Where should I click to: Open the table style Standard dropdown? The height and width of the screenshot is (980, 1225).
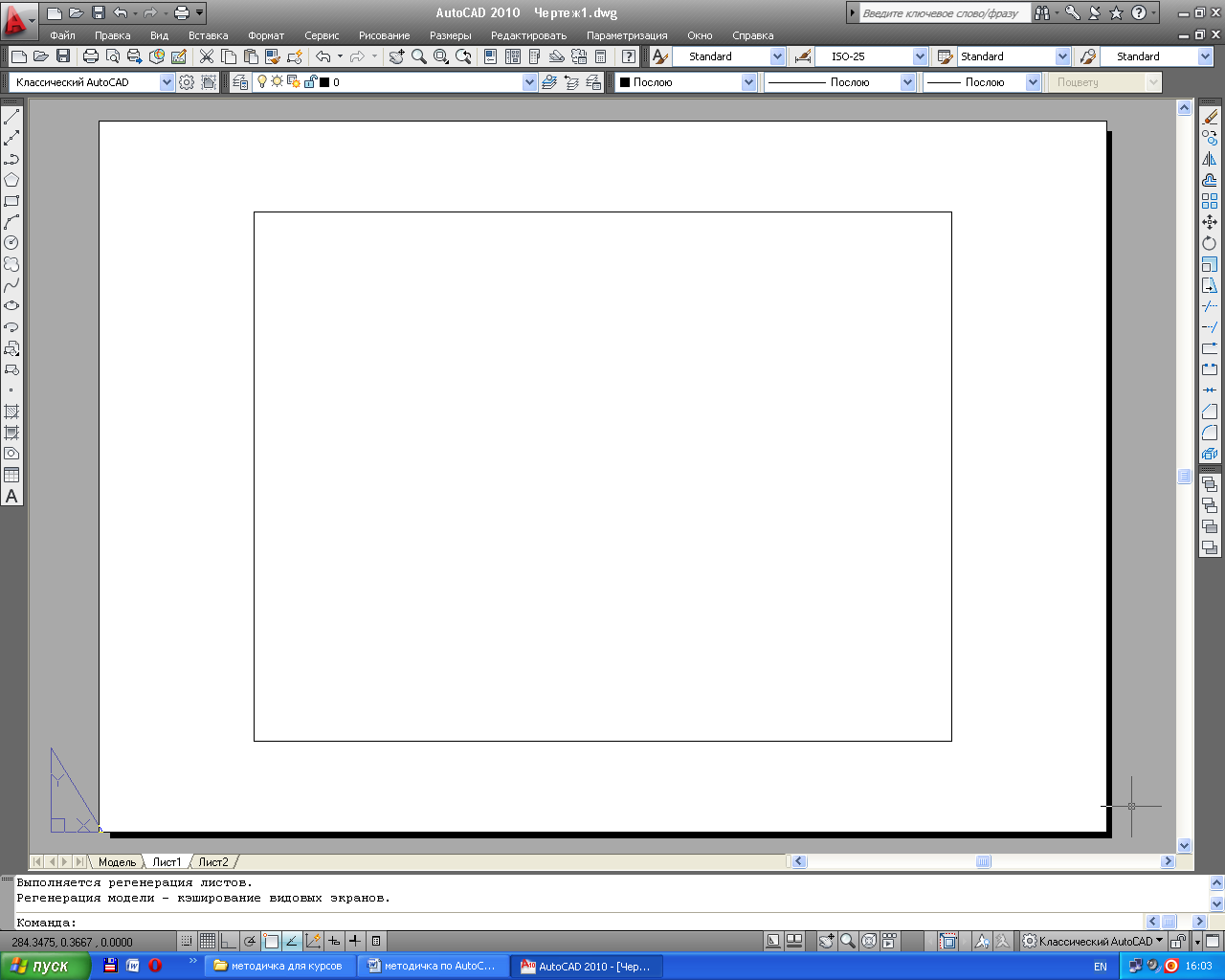(x=1062, y=56)
